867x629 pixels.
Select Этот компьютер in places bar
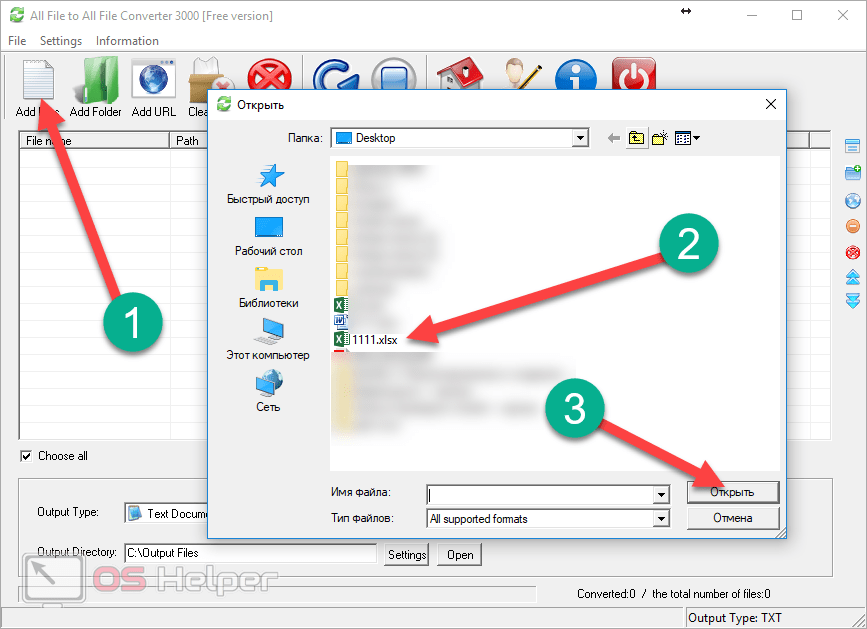coord(268,339)
